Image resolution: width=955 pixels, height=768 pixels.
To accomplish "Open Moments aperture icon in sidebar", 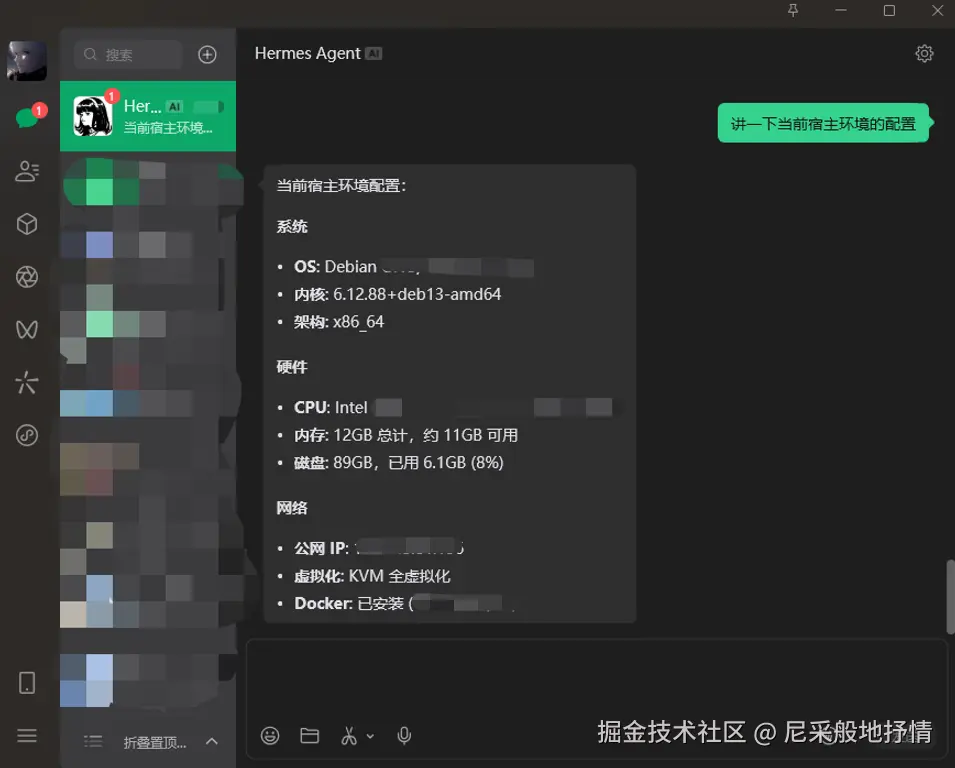I will (x=27, y=277).
